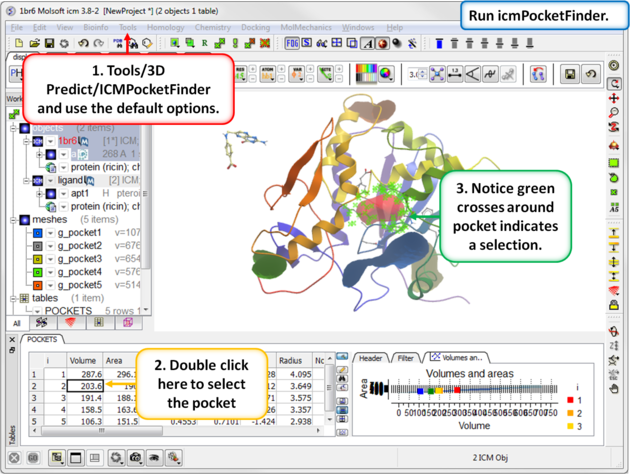Switch to the Filter tab in plot panel

404,357
